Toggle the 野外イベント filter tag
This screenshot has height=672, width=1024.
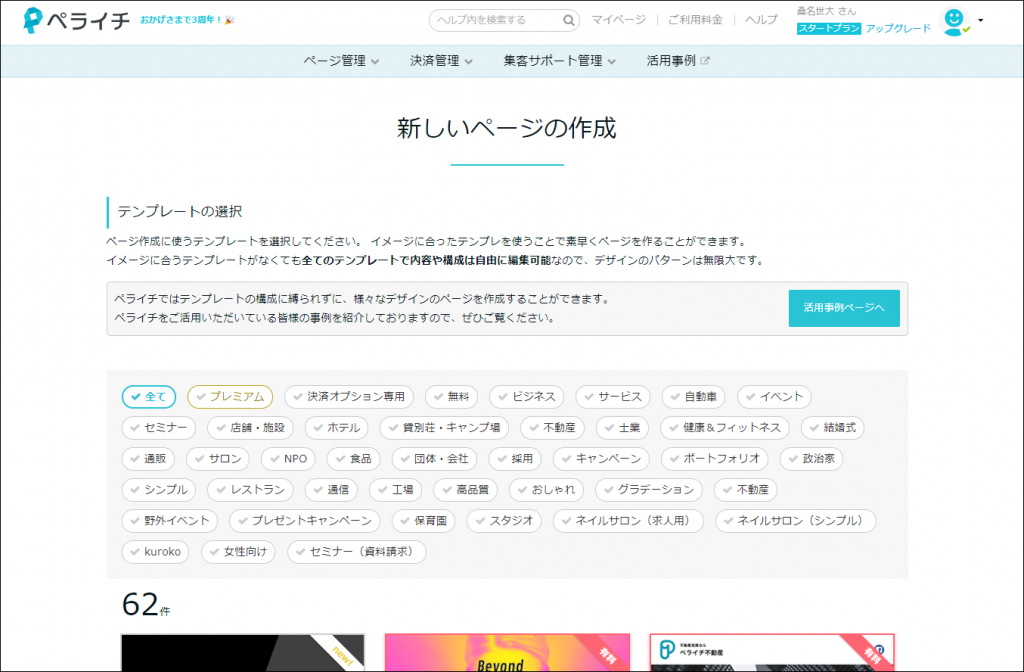(x=170, y=520)
